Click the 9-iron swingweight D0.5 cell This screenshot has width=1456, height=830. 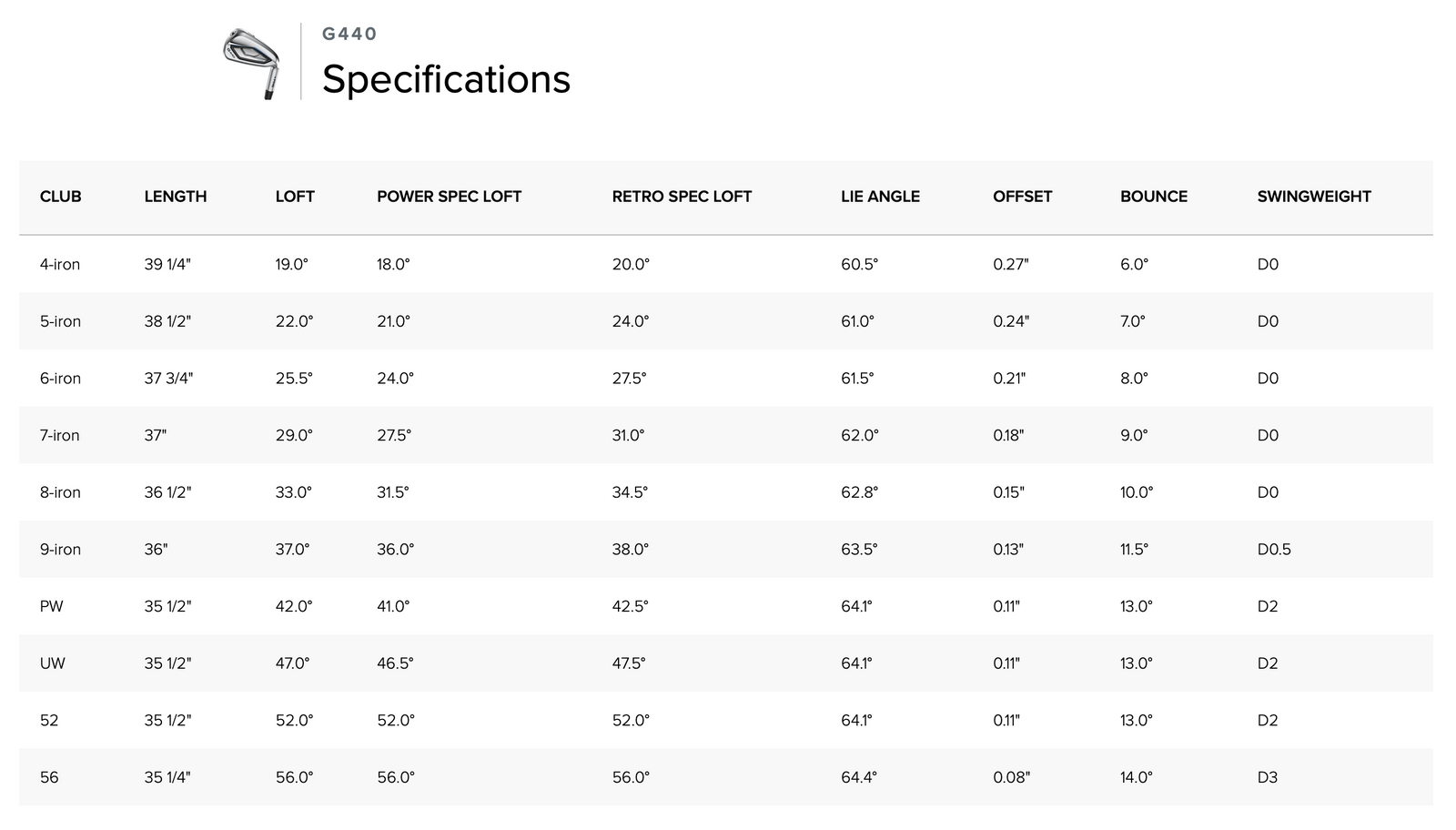click(1274, 550)
